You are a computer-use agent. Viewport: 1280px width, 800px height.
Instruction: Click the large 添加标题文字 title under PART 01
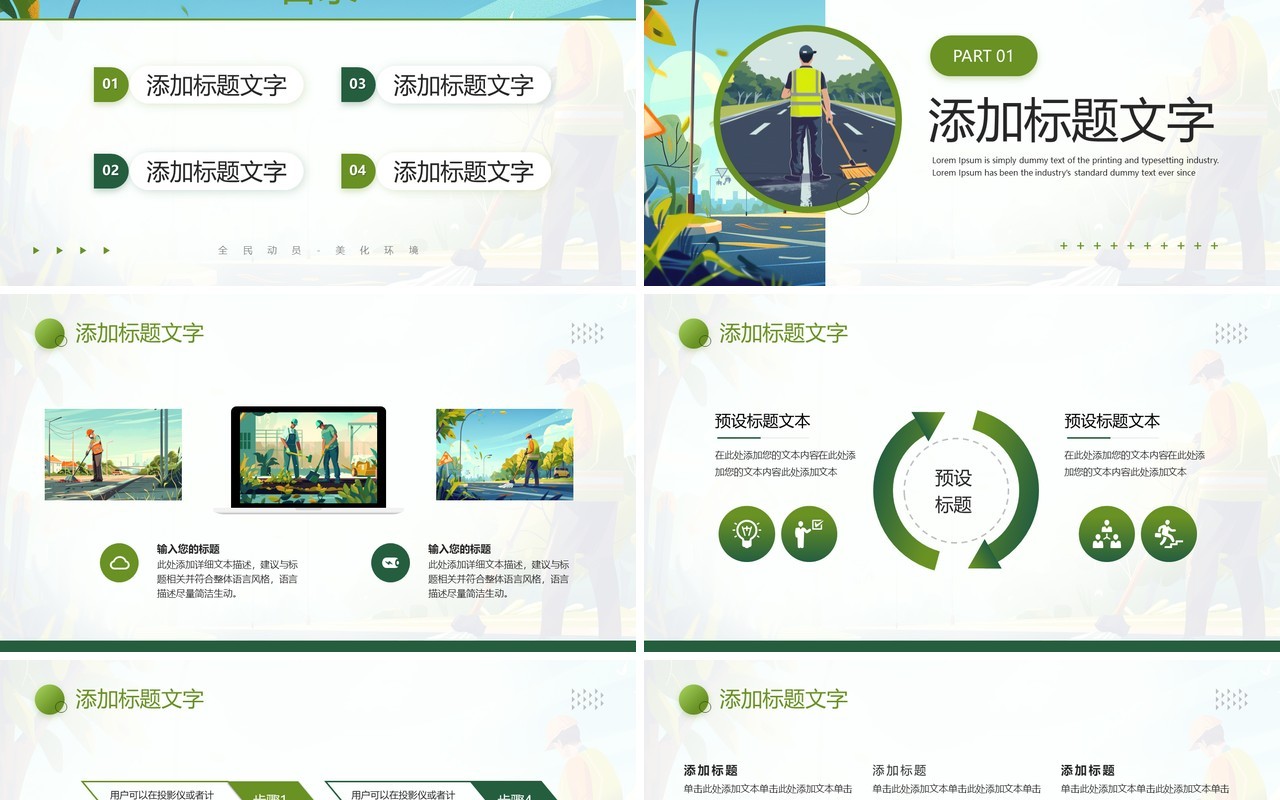[x=1071, y=121]
